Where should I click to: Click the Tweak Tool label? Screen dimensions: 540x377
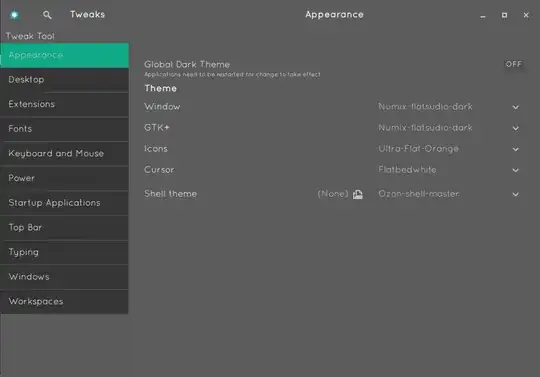coord(30,36)
